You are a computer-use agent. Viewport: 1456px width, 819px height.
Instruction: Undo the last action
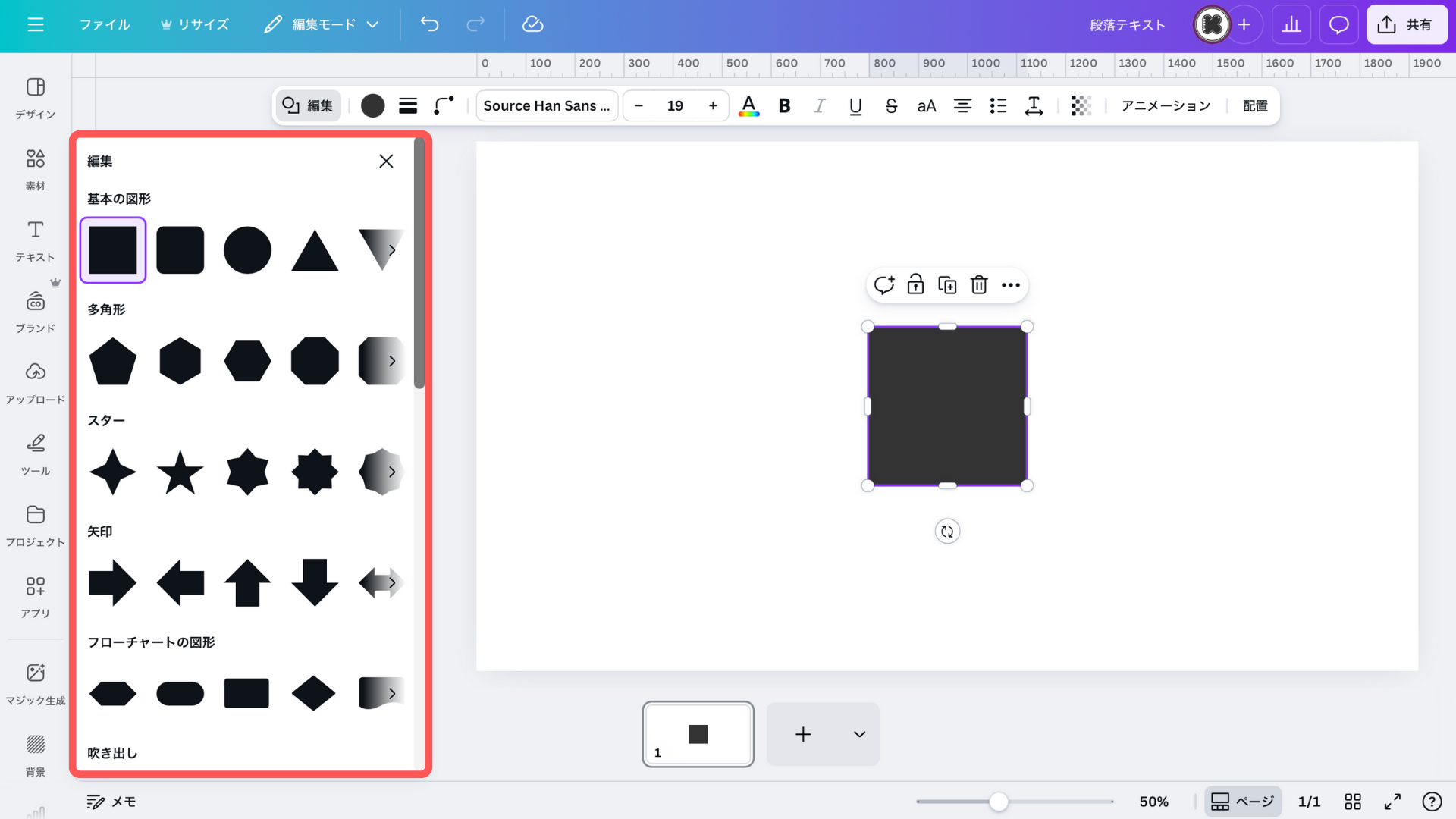(x=430, y=24)
